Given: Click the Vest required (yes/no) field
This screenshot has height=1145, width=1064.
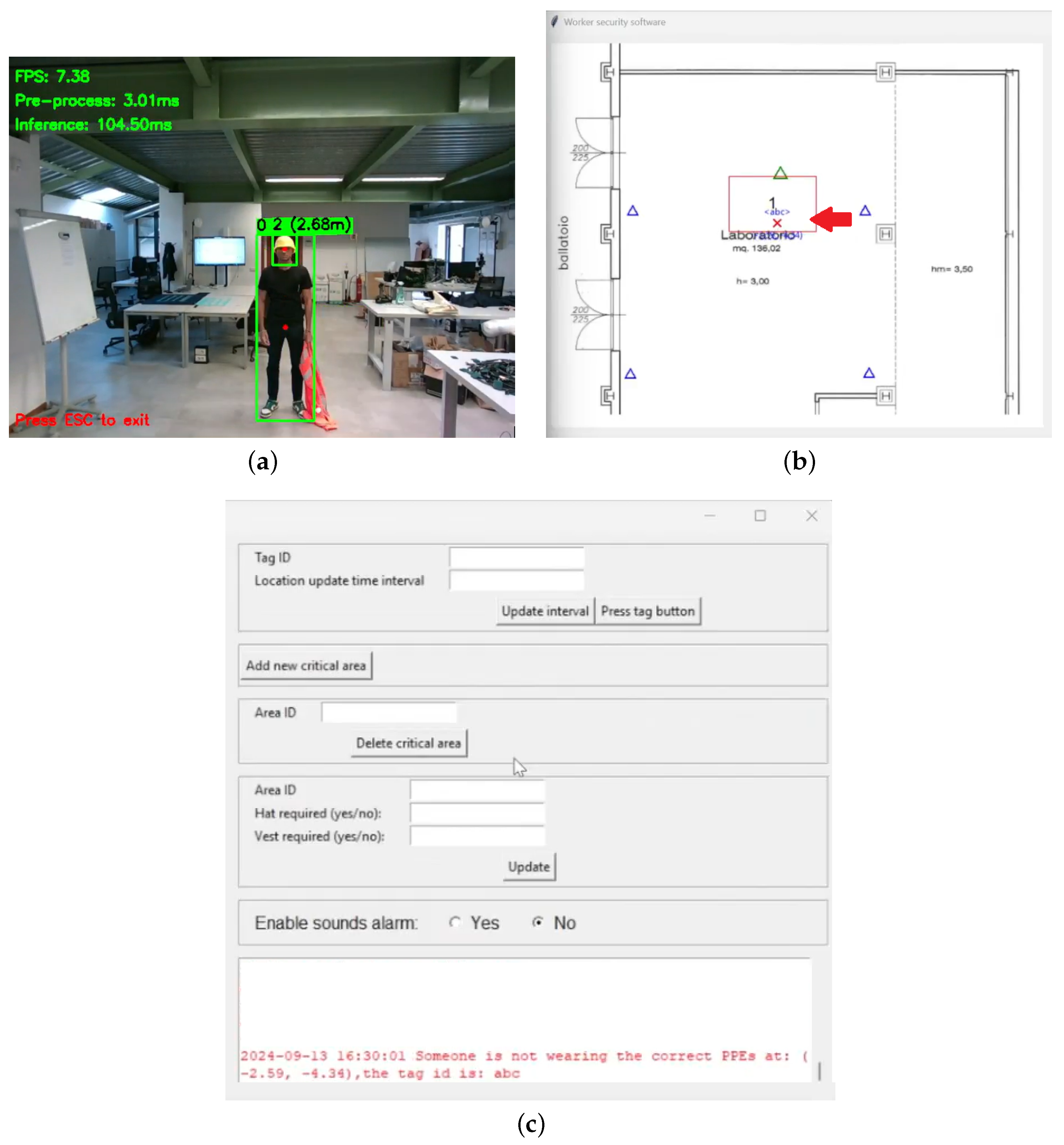Looking at the screenshot, I should coord(477,836).
